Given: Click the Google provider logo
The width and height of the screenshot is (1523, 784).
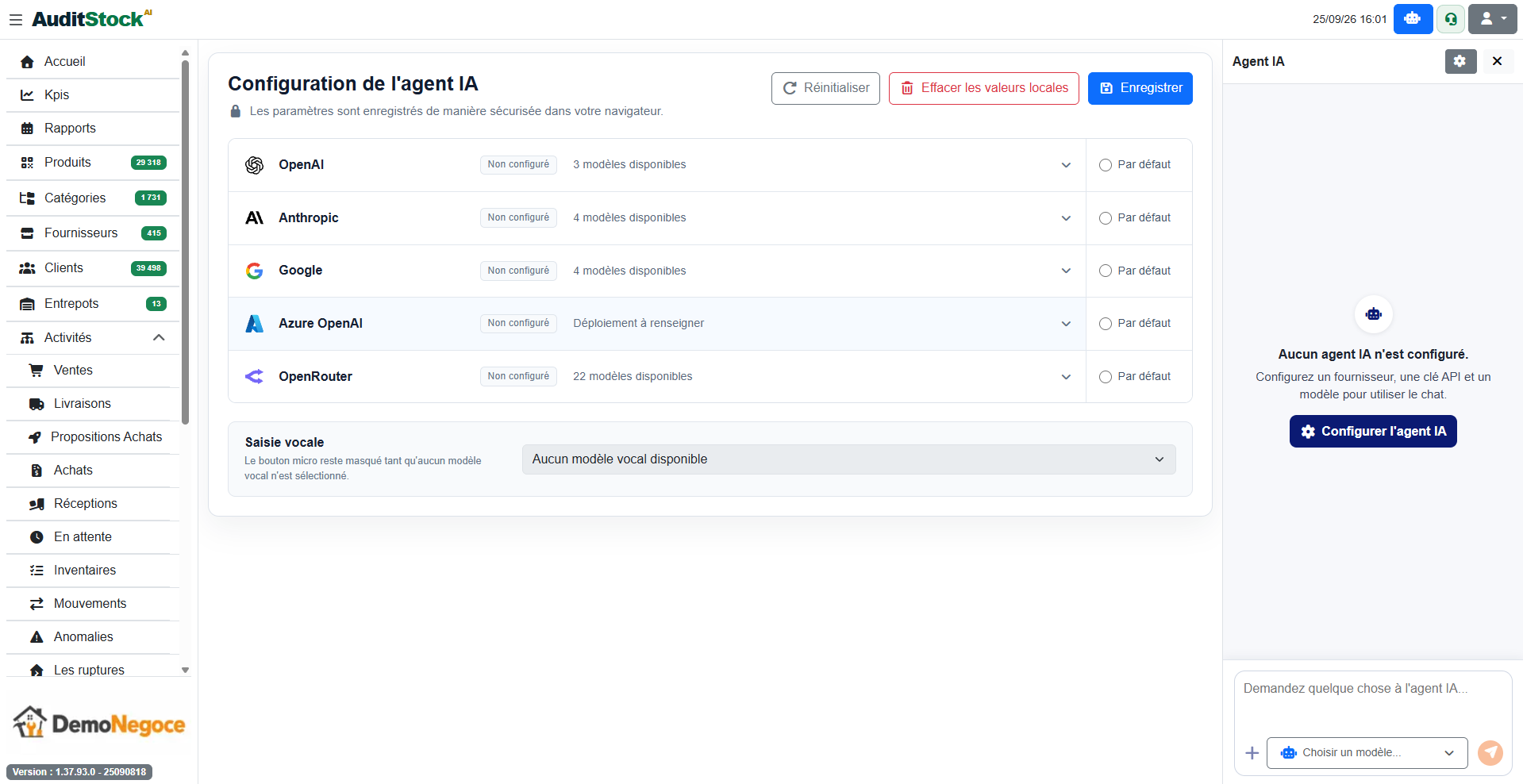Looking at the screenshot, I should tap(254, 271).
